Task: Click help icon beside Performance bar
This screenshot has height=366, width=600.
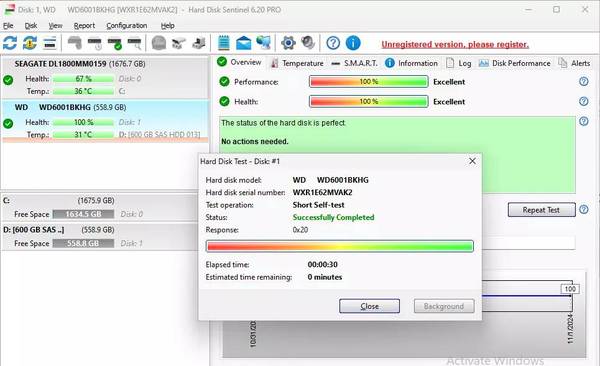Action: tap(584, 81)
